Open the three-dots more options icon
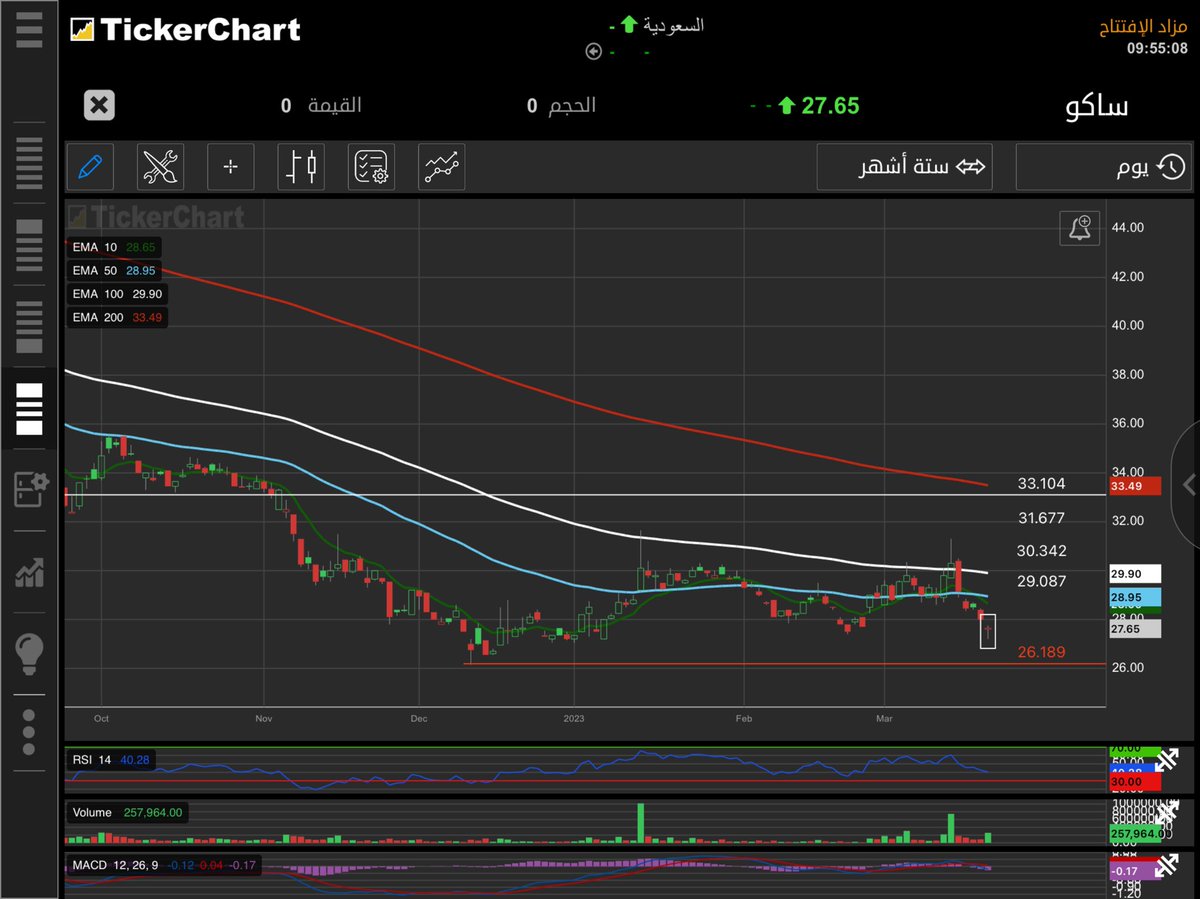 [29, 732]
